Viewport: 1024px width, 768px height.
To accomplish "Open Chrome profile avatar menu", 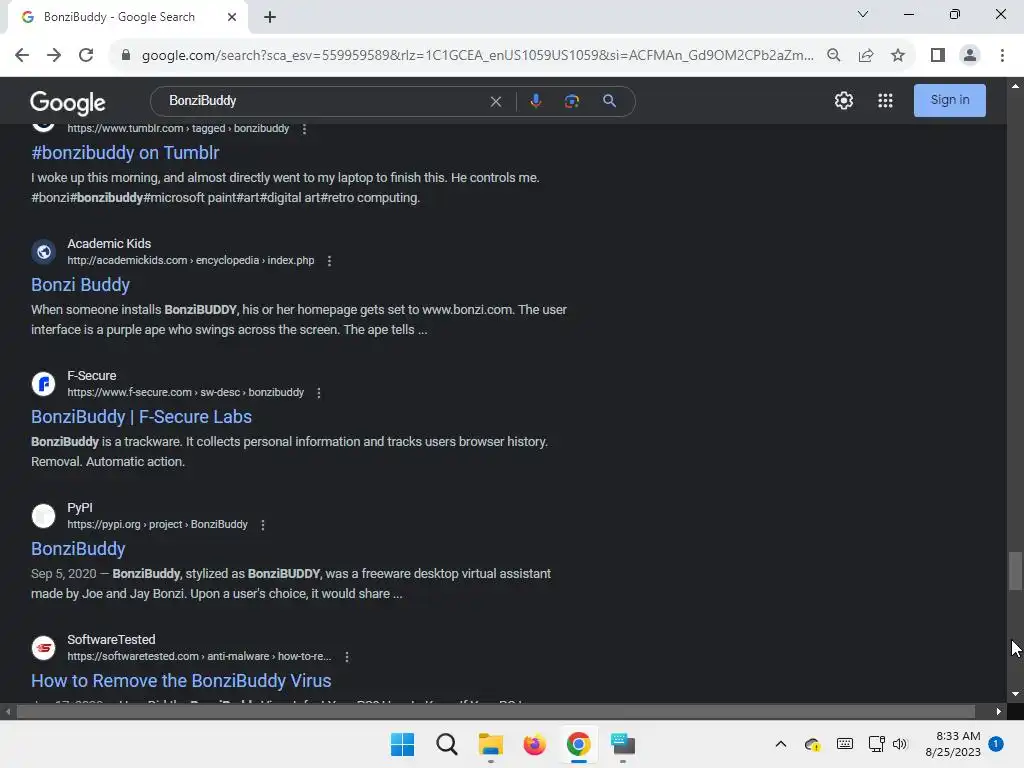I will click(x=970, y=56).
